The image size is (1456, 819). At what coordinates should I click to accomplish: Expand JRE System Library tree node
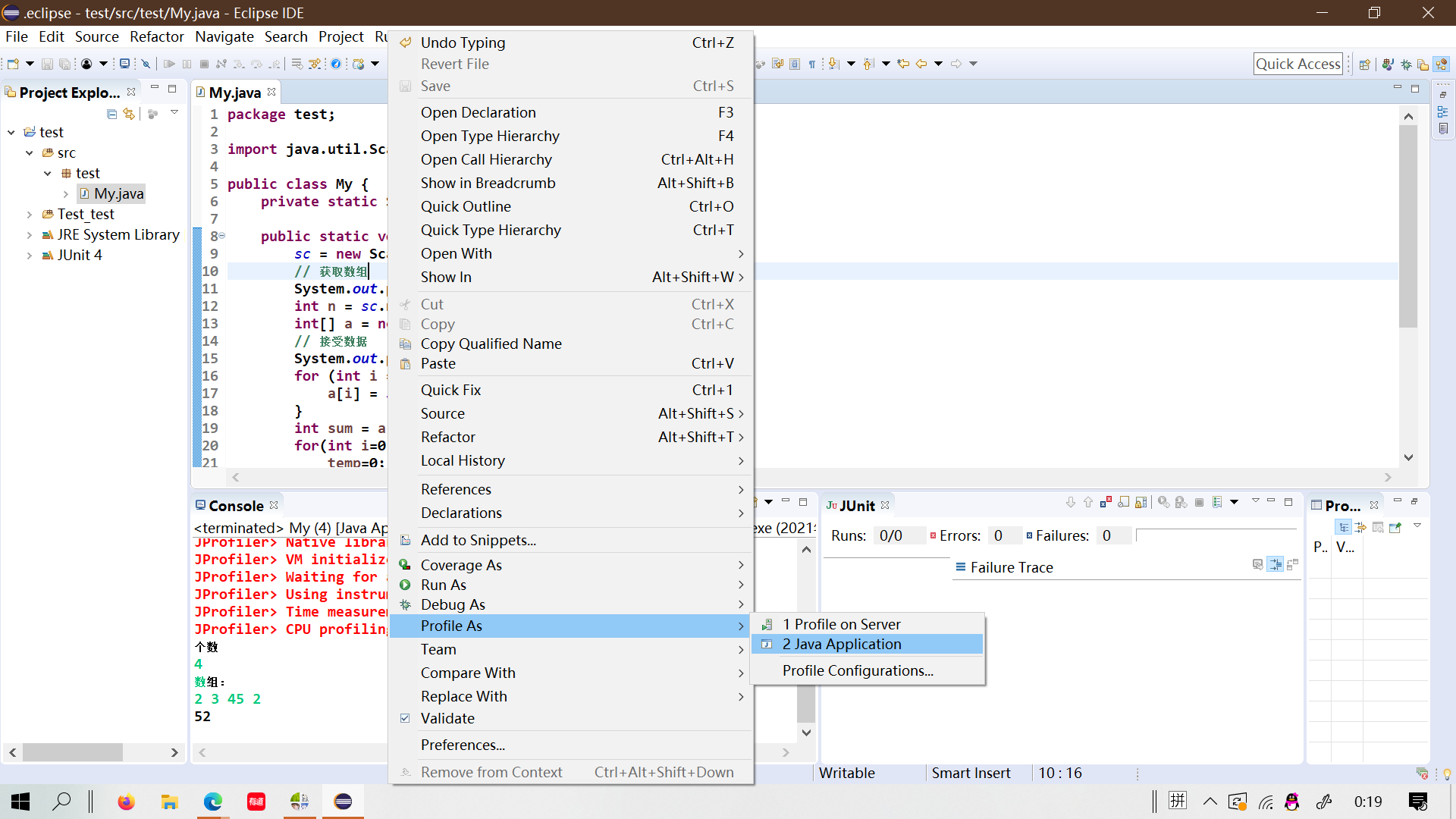pyautogui.click(x=29, y=235)
